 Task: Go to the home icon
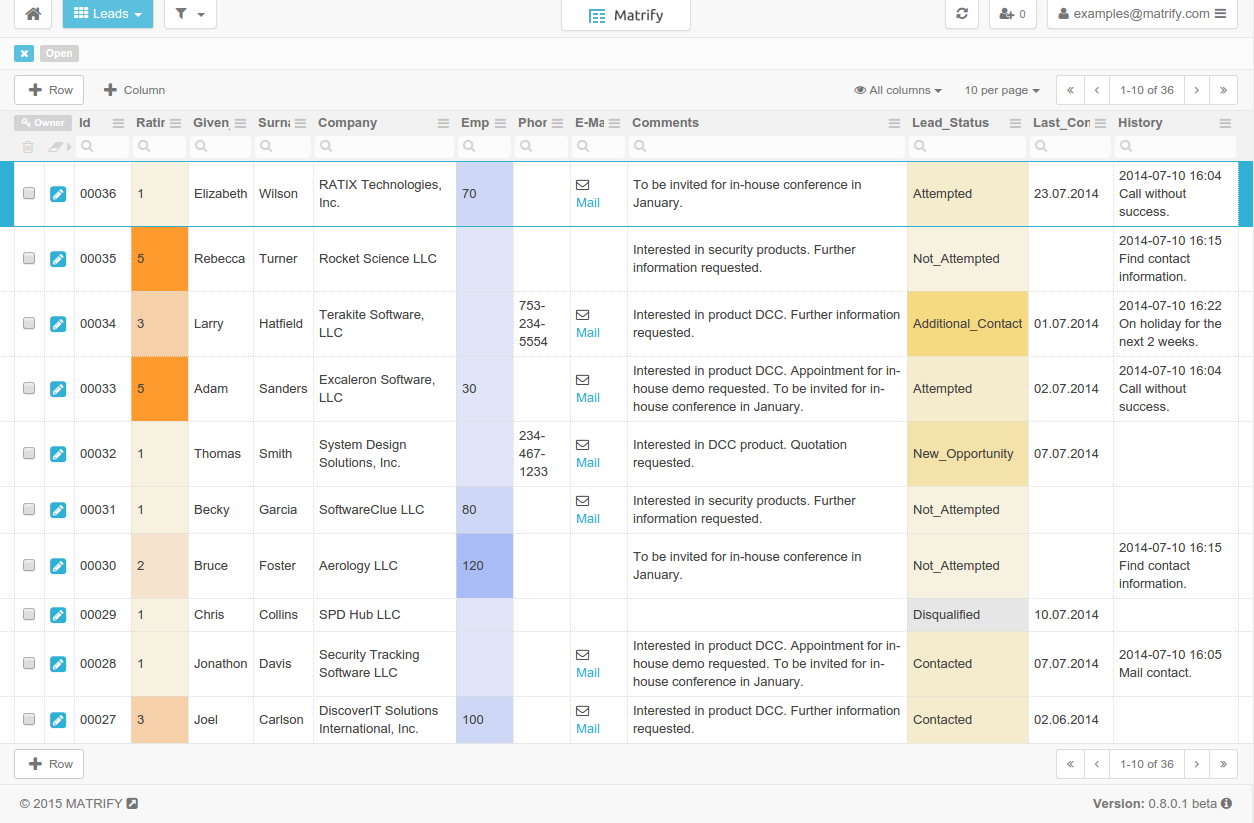[x=33, y=14]
